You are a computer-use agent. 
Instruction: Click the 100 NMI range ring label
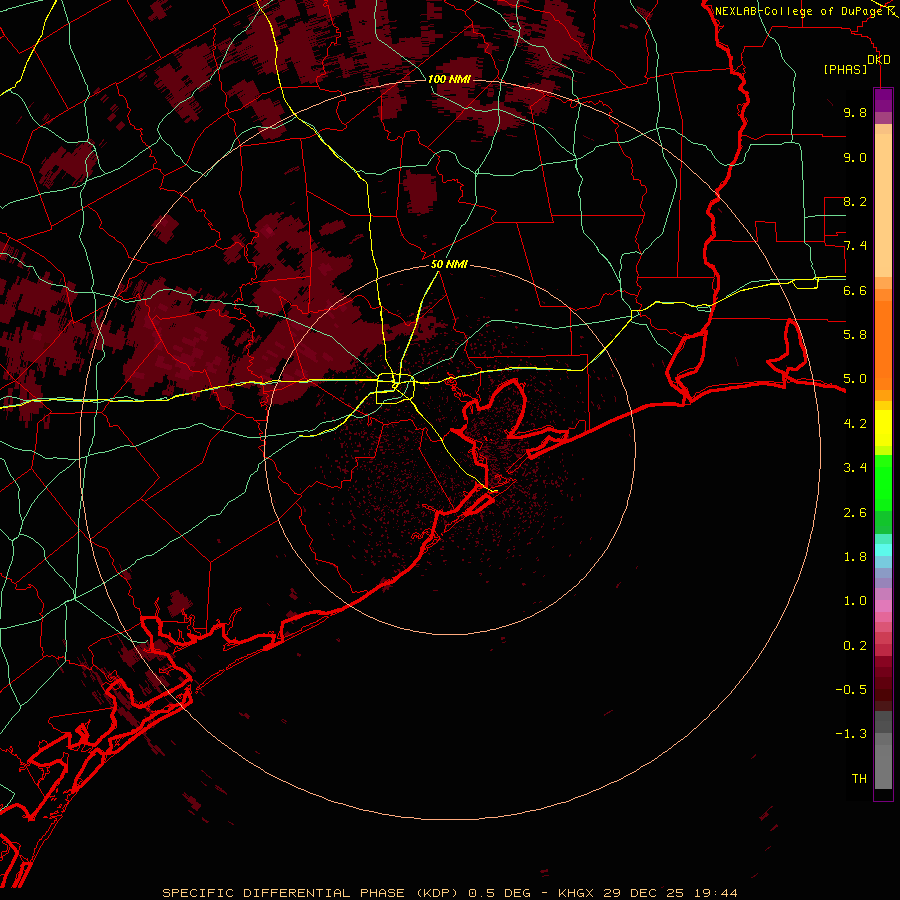[449, 79]
